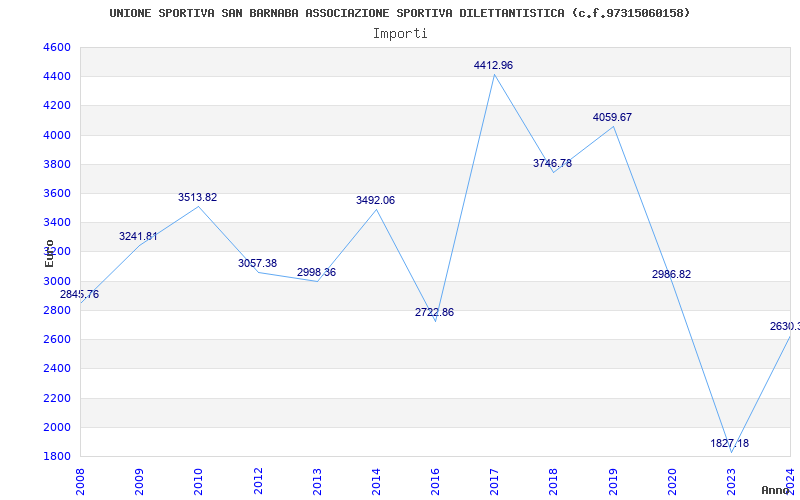Click the 2012 x-axis year label
The height and width of the screenshot is (500, 800).
click(258, 482)
